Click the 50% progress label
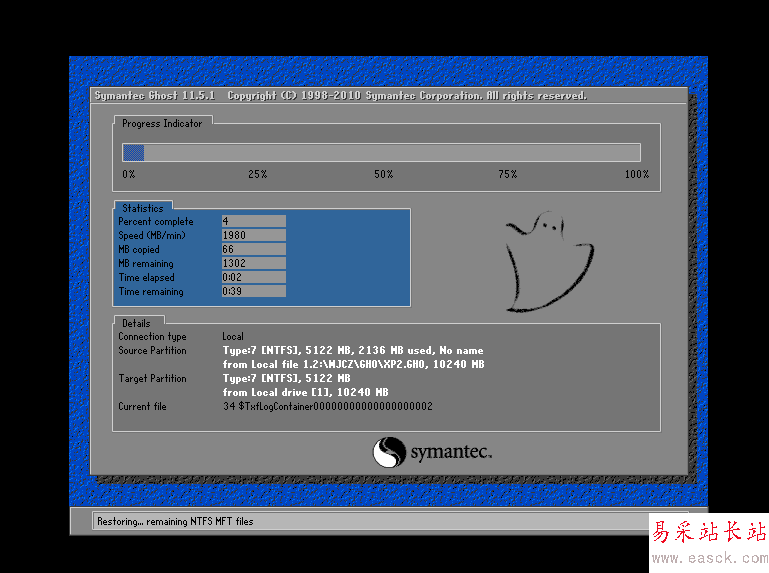 pos(384,174)
